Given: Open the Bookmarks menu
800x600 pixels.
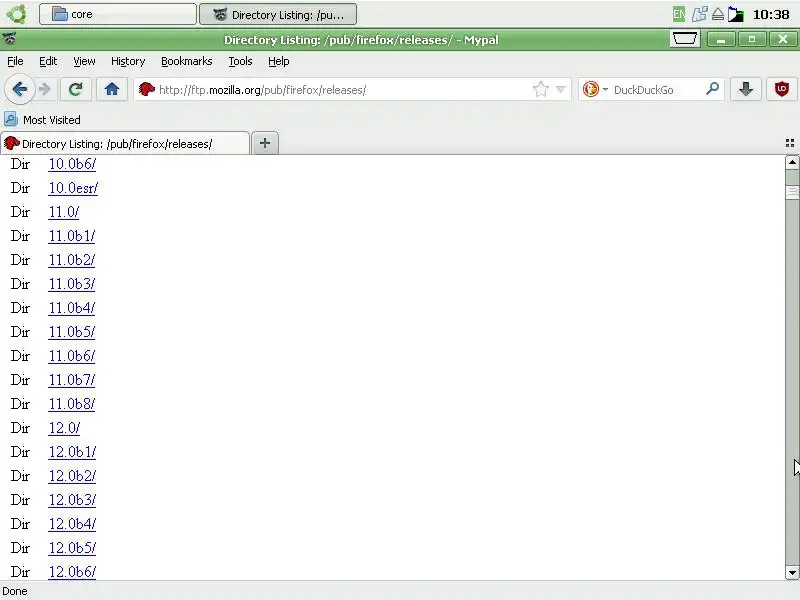Looking at the screenshot, I should pyautogui.click(x=187, y=61).
